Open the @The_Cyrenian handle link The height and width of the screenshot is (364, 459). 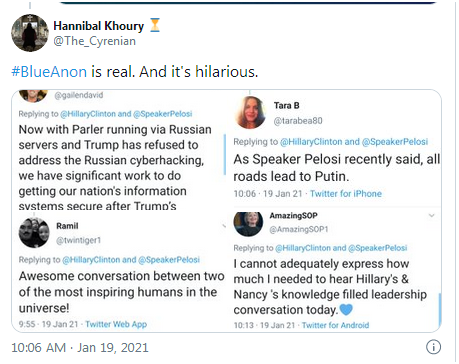[95, 41]
